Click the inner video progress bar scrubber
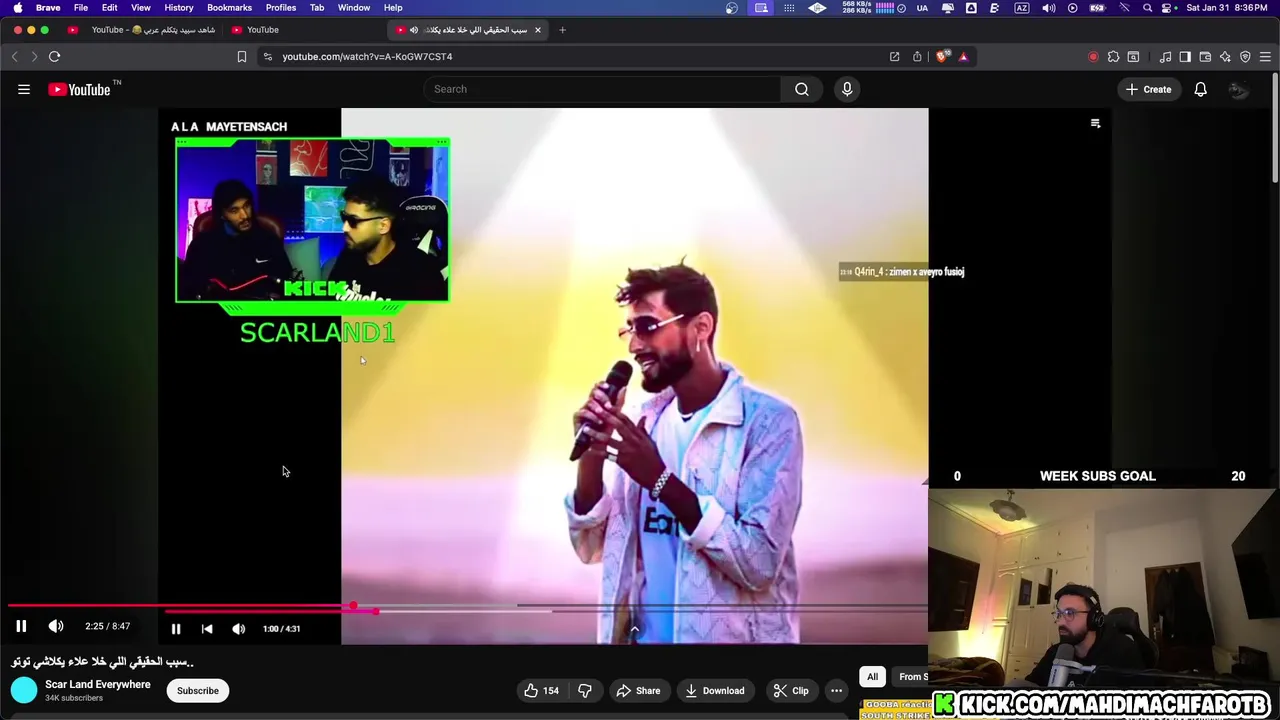The width and height of the screenshot is (1280, 720). [x=375, y=611]
